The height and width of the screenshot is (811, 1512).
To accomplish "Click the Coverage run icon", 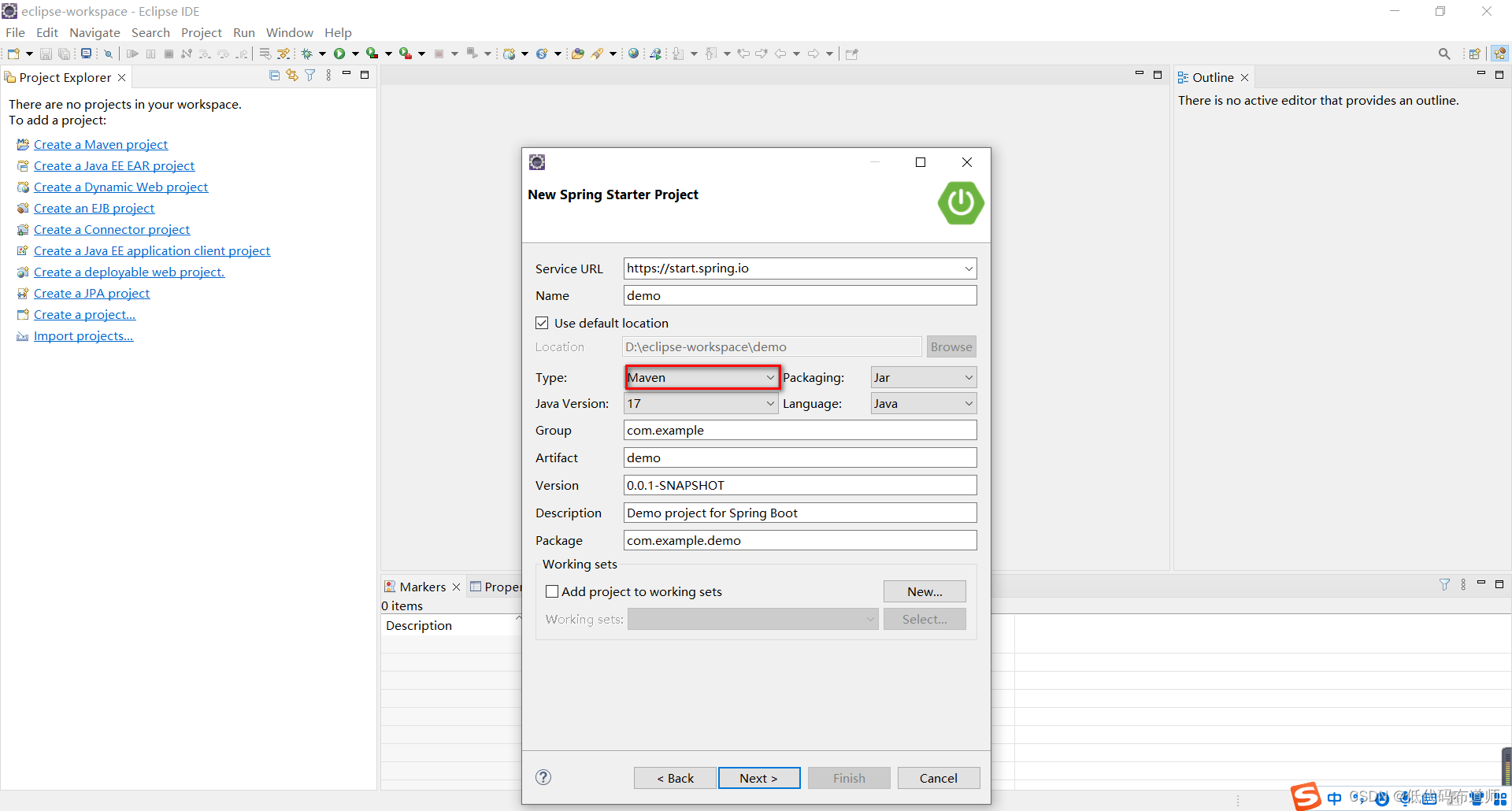I will point(372,54).
